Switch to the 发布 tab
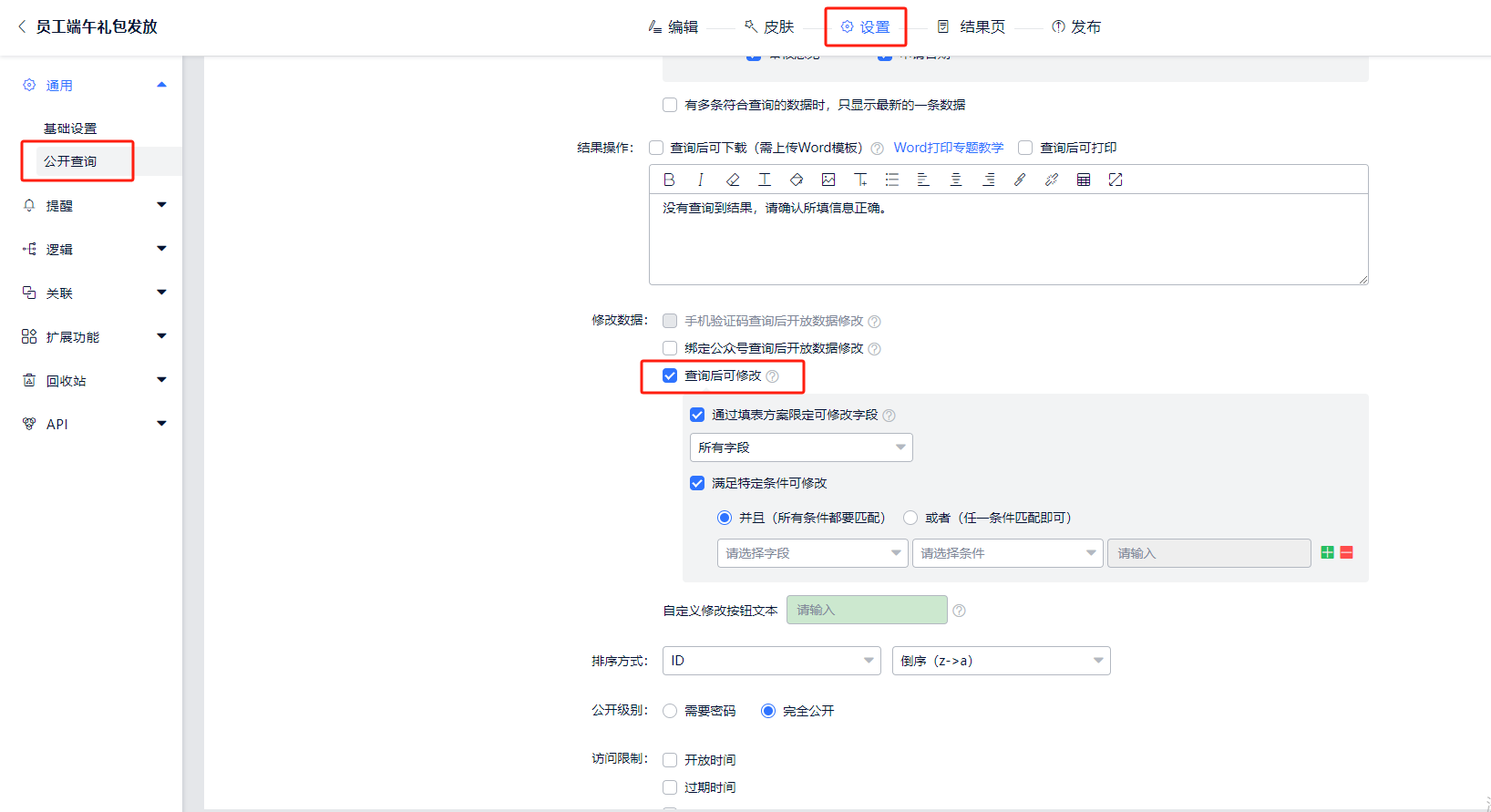Image resolution: width=1491 pixels, height=812 pixels. coord(1076,27)
